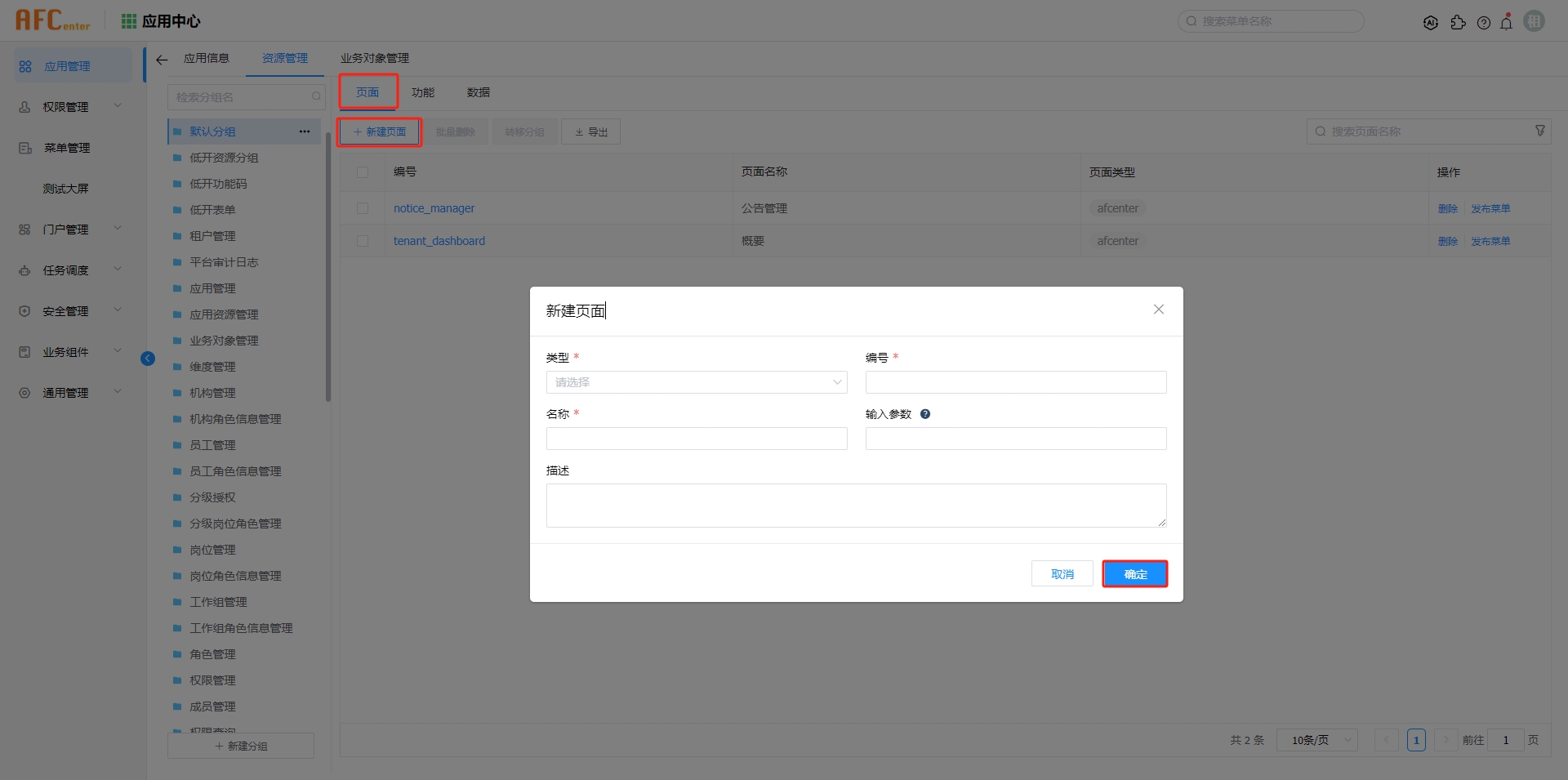Image resolution: width=1568 pixels, height=780 pixels.
Task: Click the 取消 button in dialog
Action: 1062,574
